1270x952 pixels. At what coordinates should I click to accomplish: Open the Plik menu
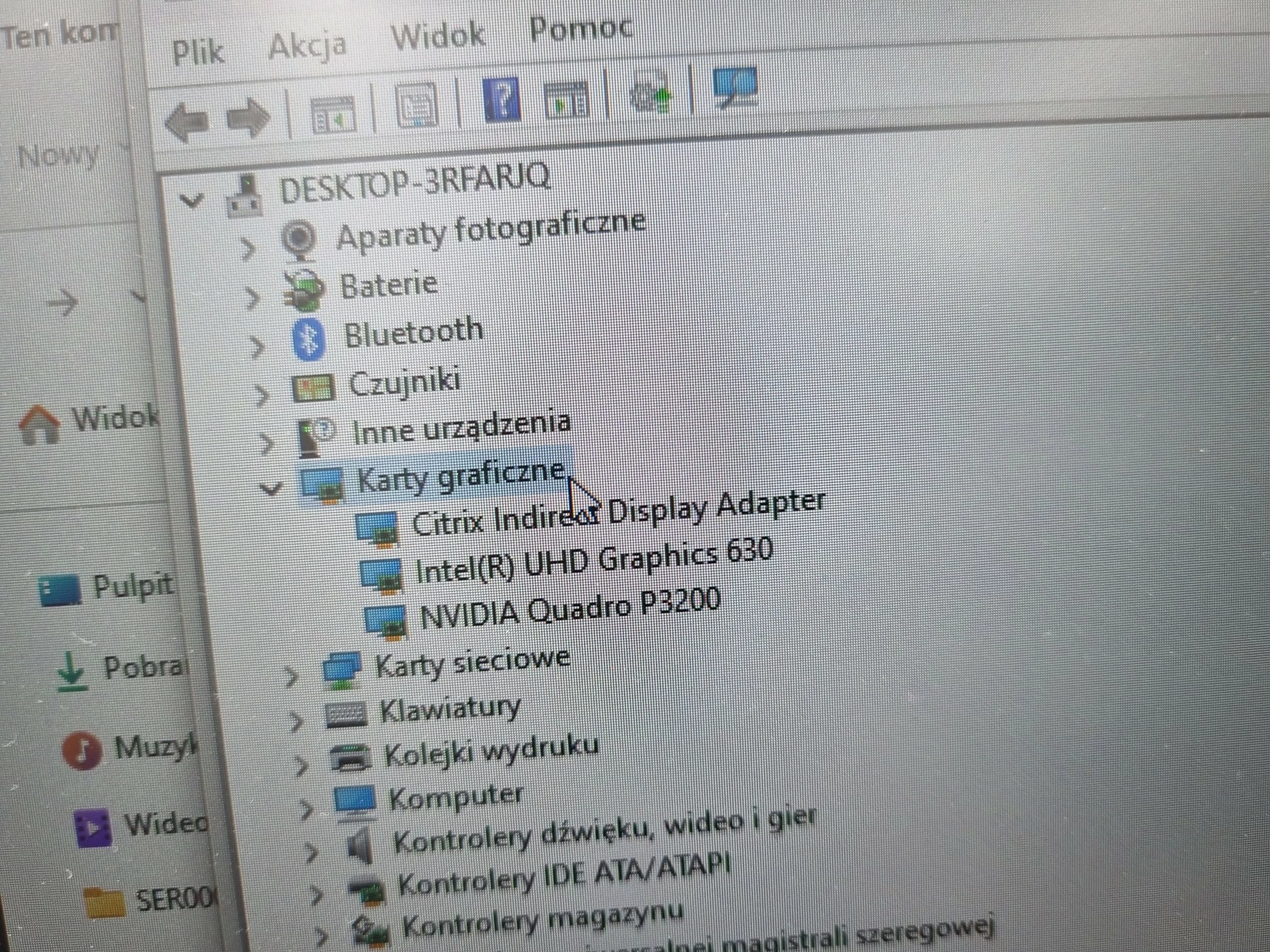(x=198, y=52)
